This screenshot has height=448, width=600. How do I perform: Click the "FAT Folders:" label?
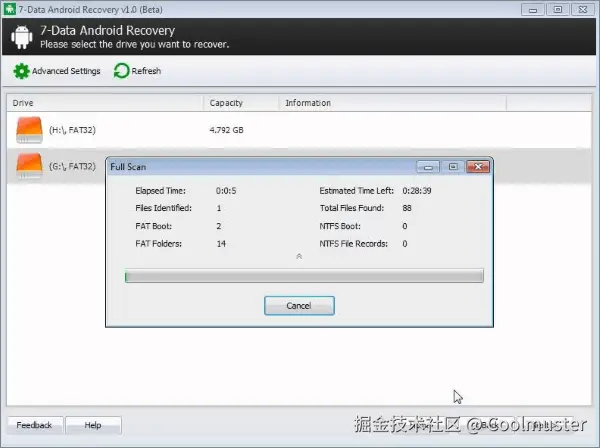tap(158, 244)
